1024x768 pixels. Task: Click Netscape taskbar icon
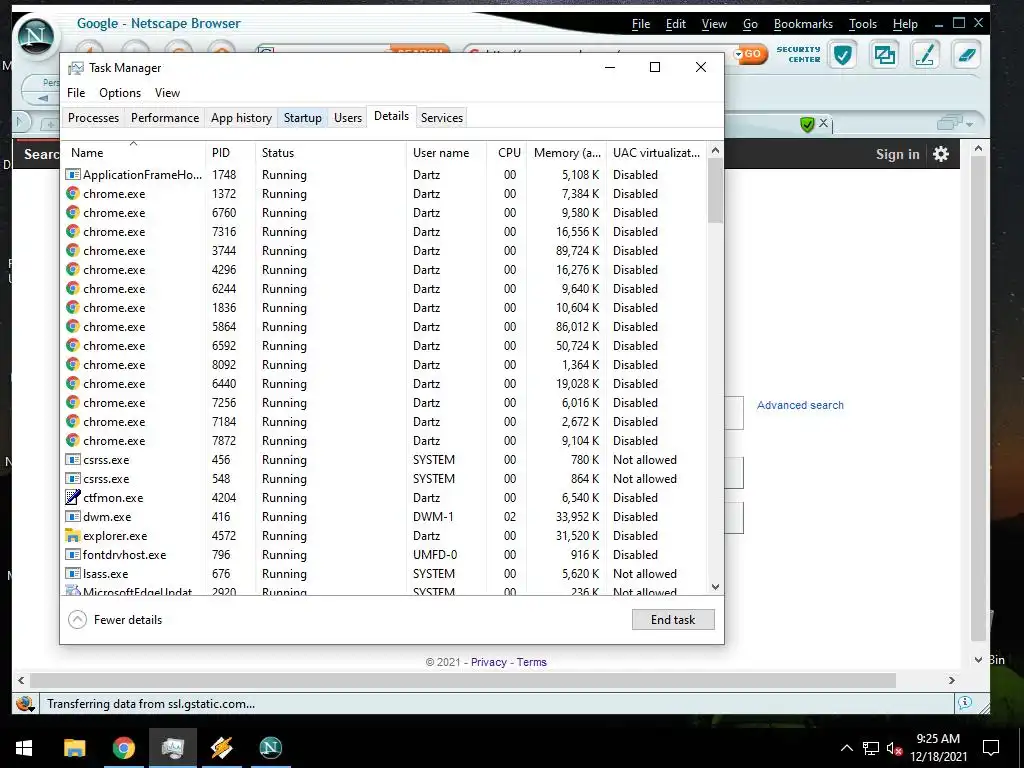(x=270, y=748)
